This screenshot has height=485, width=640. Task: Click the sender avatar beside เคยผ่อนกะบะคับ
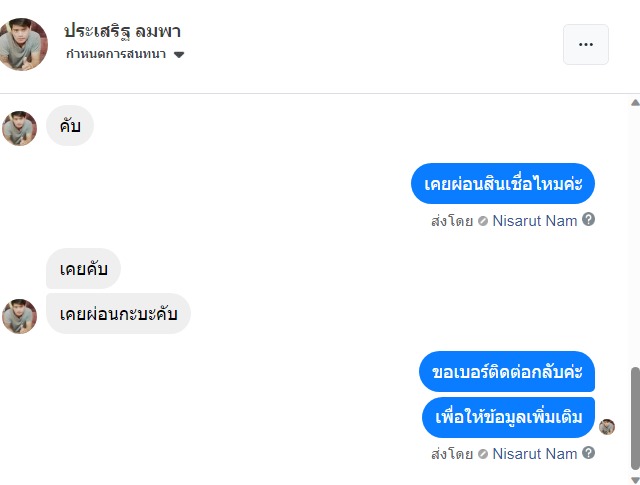19,315
